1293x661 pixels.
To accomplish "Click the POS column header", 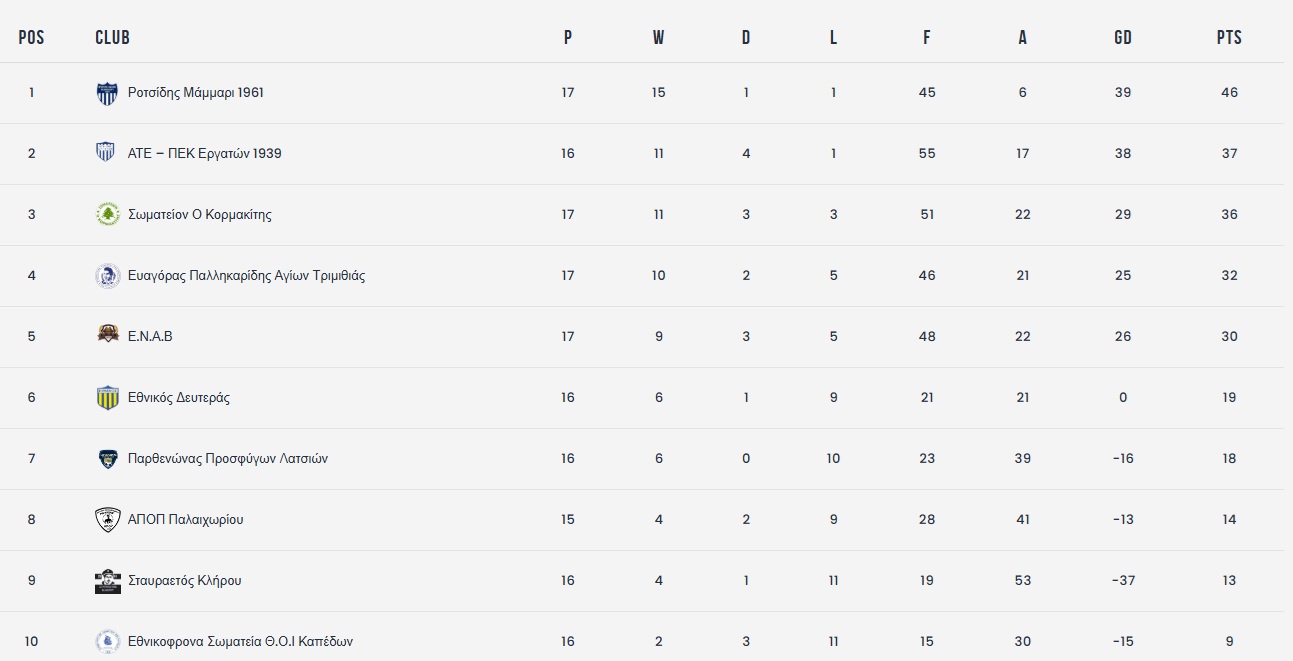I will [x=32, y=38].
